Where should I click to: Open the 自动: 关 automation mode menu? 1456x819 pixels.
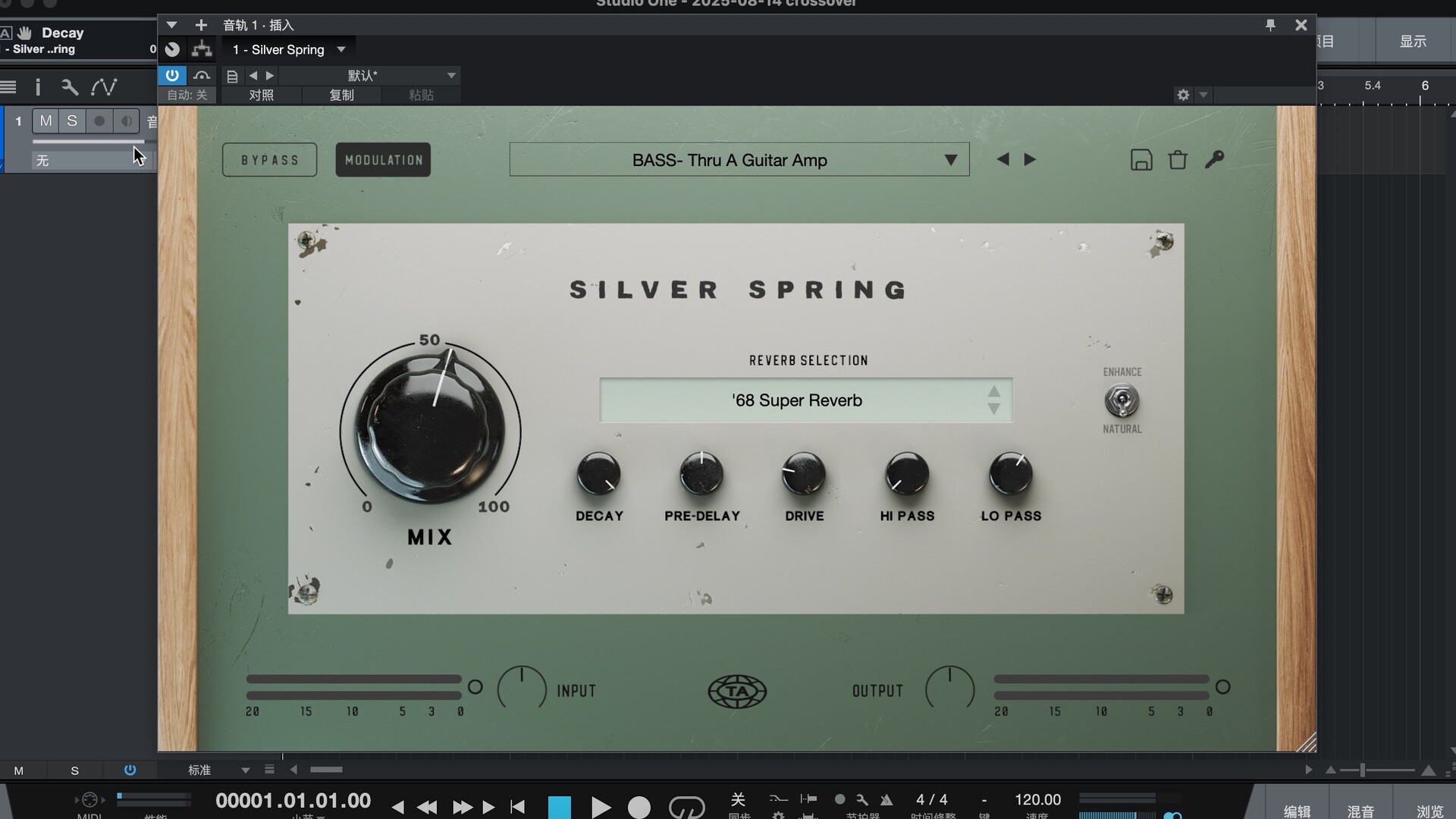click(187, 95)
